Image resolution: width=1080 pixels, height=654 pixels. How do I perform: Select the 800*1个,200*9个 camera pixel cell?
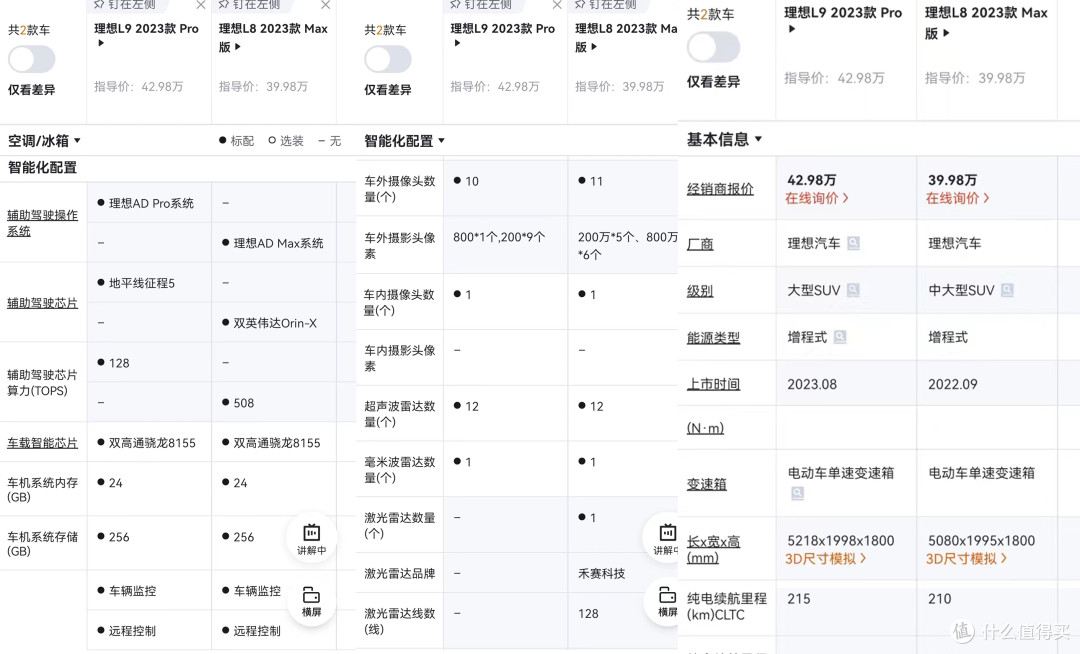point(506,245)
